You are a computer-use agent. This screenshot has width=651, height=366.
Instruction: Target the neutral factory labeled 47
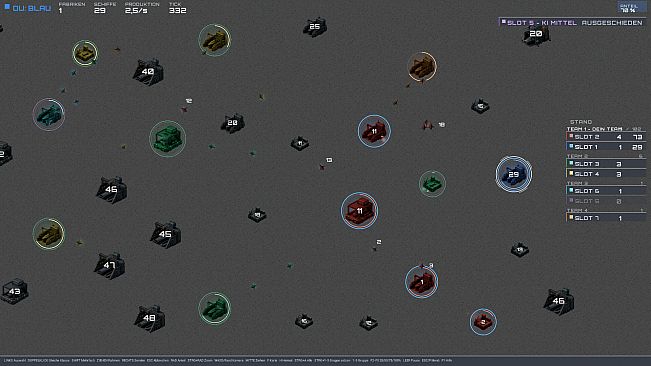(x=109, y=265)
